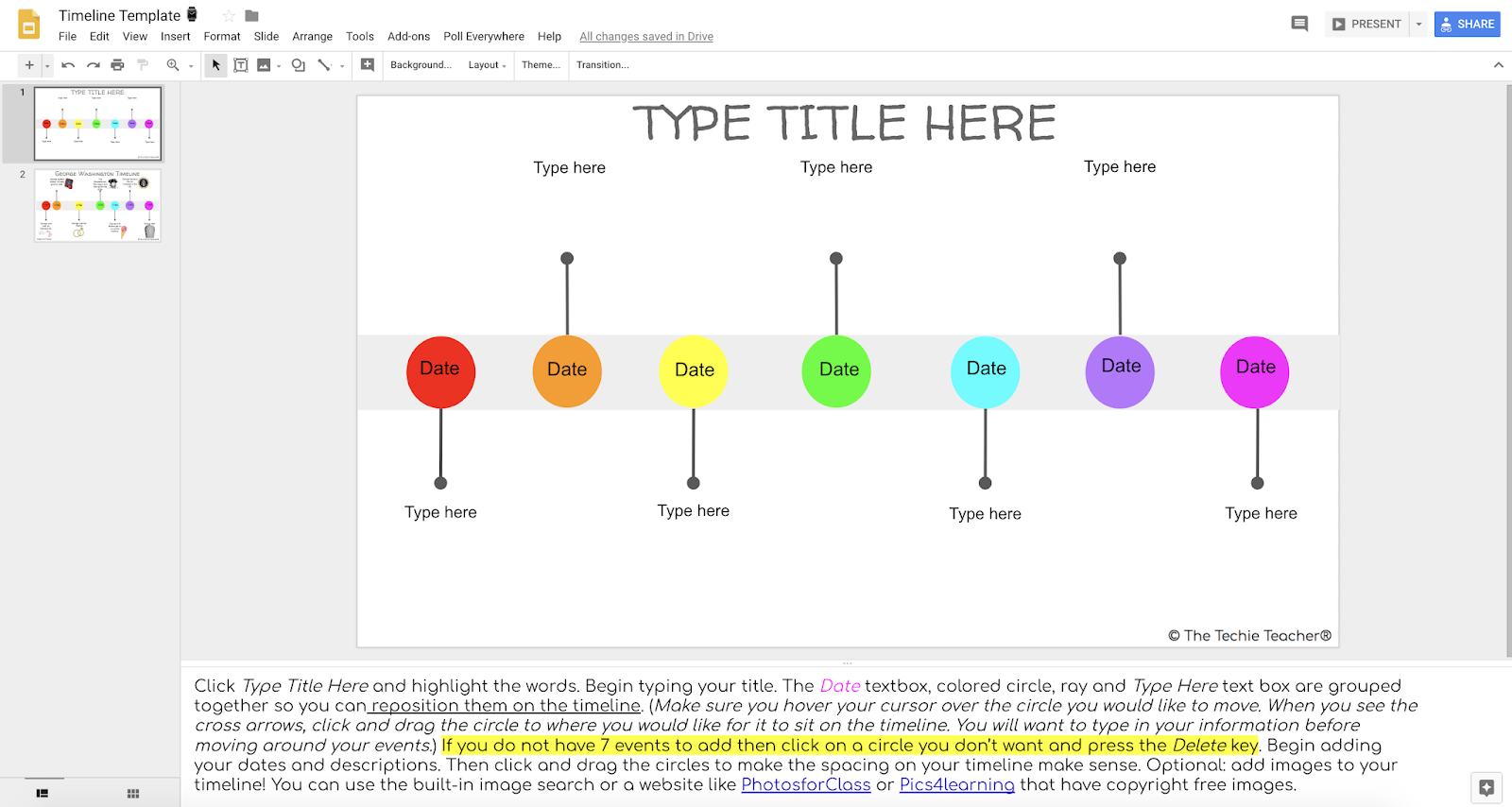
Task: Click the Theme... button
Action: [x=541, y=65]
